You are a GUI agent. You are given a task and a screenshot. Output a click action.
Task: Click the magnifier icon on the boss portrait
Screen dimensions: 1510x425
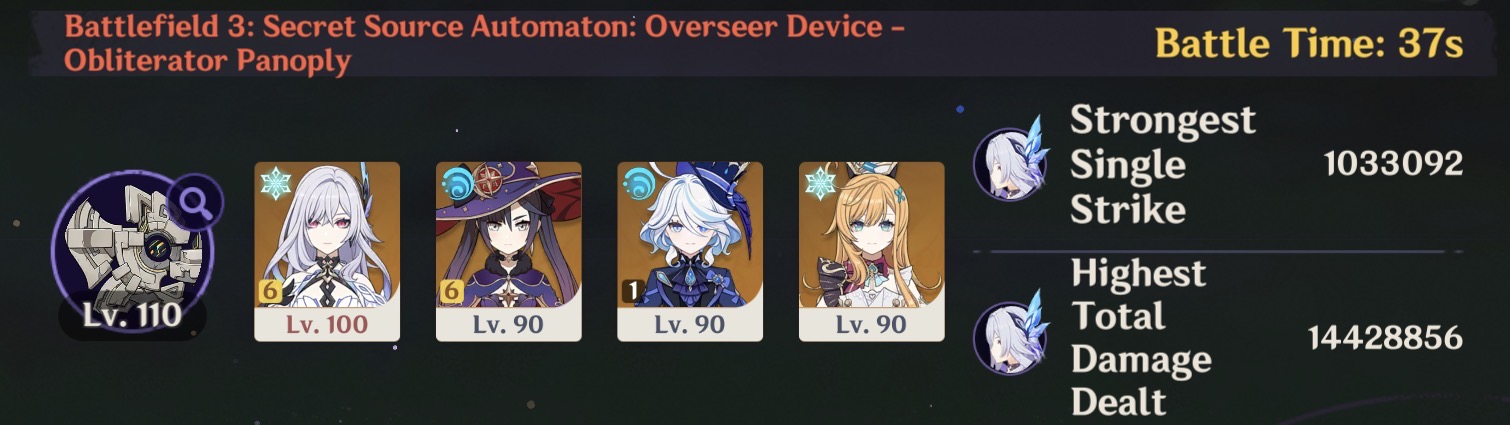tap(196, 205)
